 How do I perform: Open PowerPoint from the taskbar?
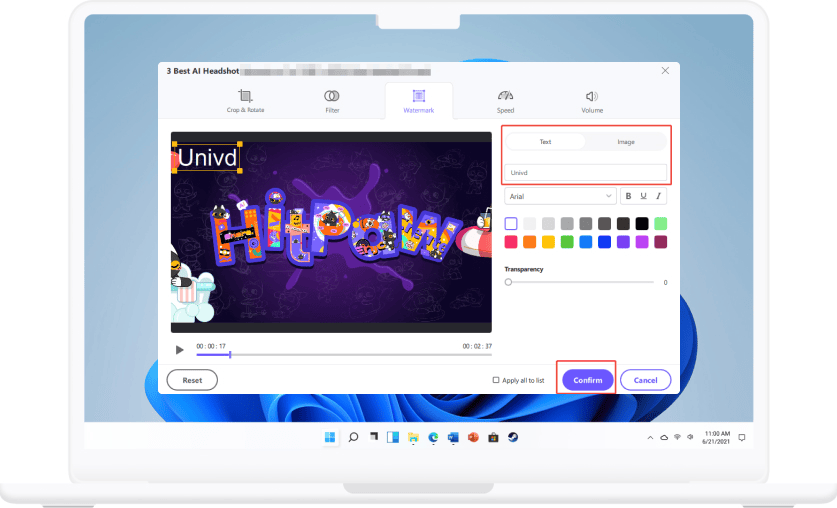473,438
